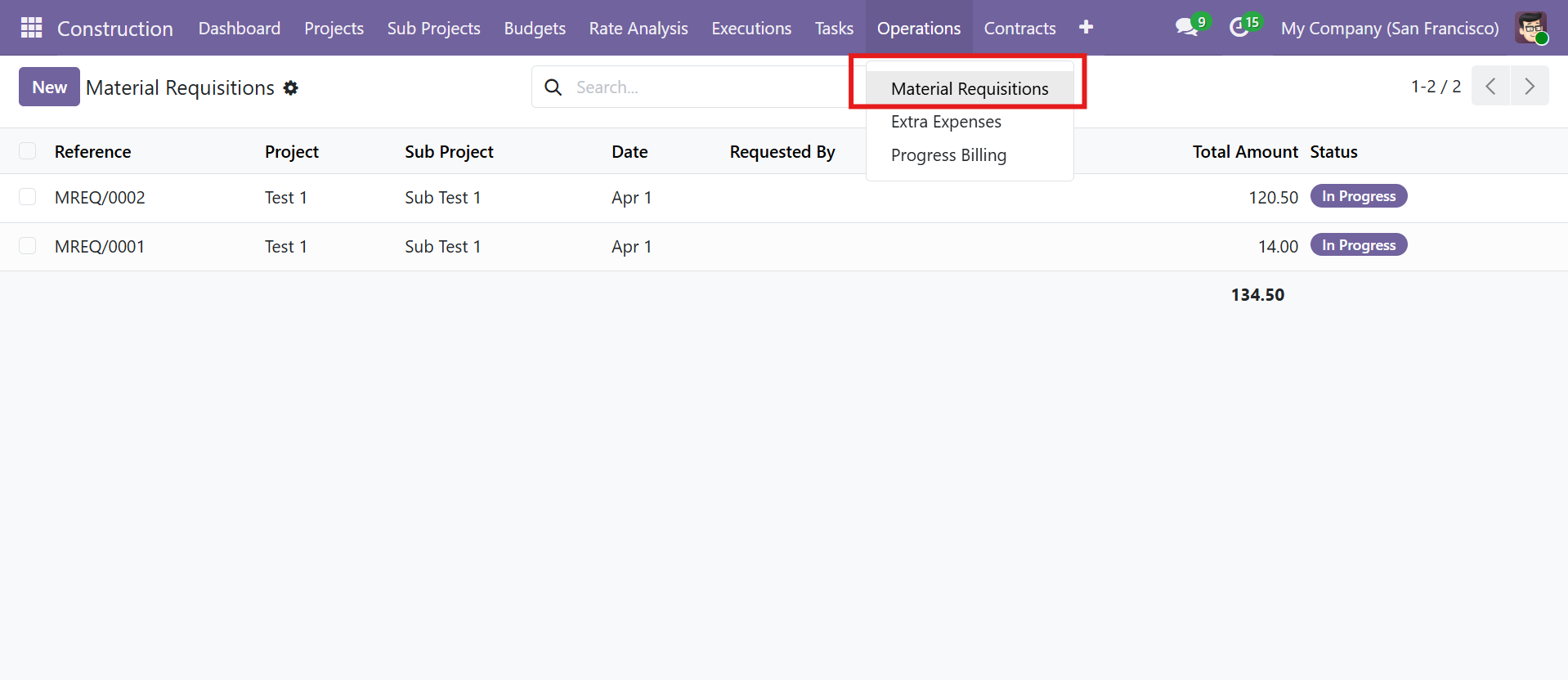Click the 120.50 total amount cell
Image resolution: width=1568 pixels, height=680 pixels.
tap(1273, 198)
